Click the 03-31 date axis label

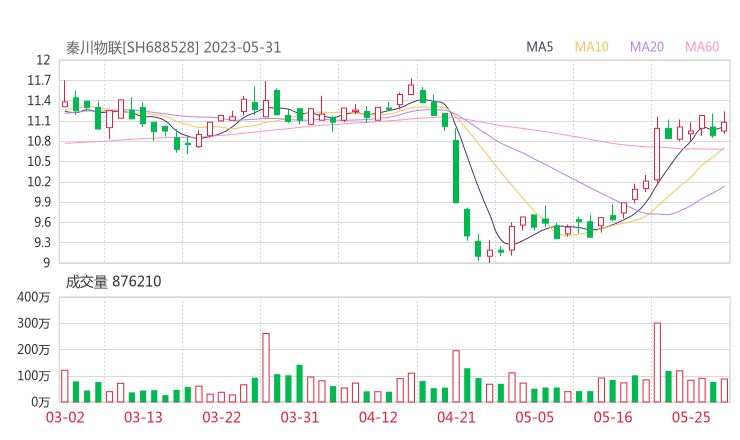(x=300, y=417)
